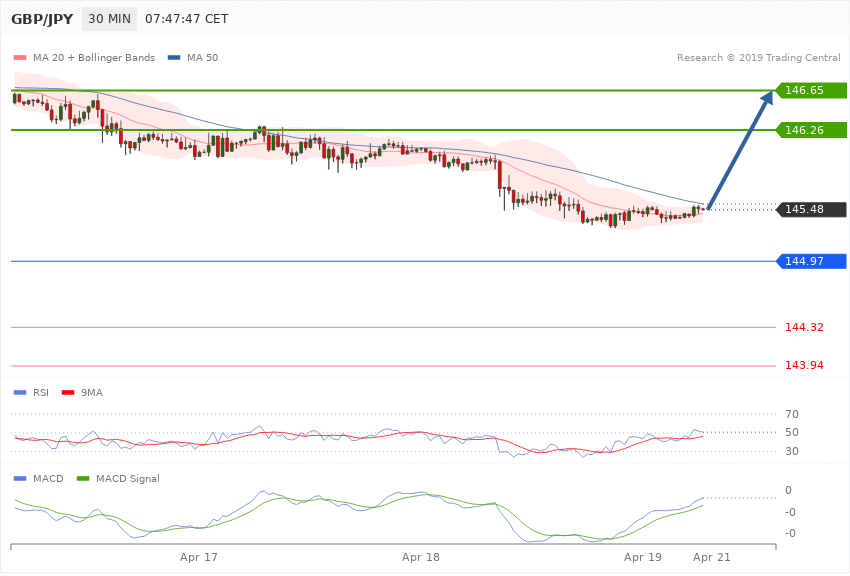The width and height of the screenshot is (850, 576).
Task: Click the 144.32 support level label
Action: click(804, 327)
